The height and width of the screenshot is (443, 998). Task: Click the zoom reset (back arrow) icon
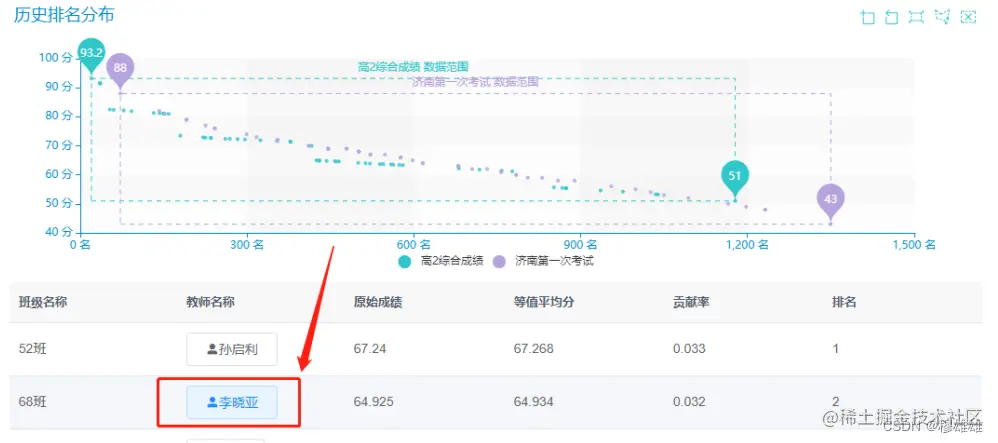(x=892, y=17)
